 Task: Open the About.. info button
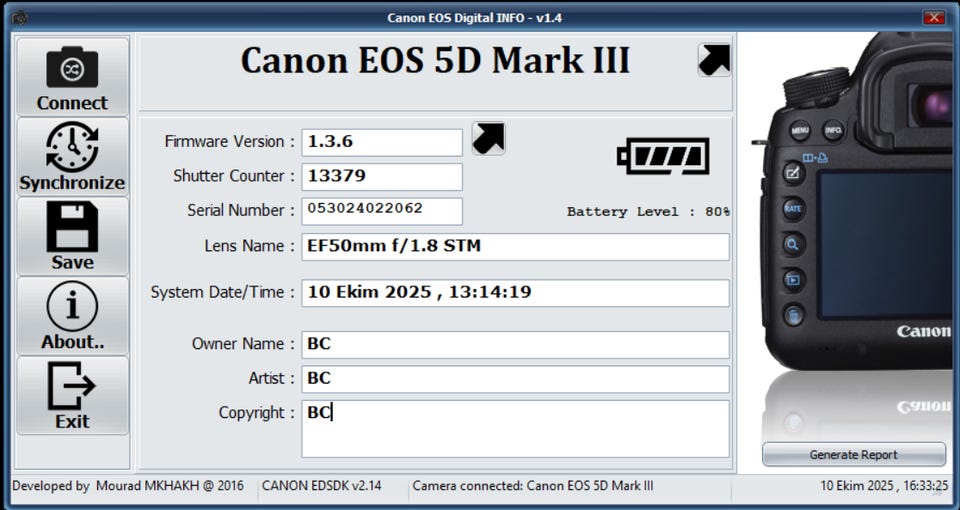(72, 316)
